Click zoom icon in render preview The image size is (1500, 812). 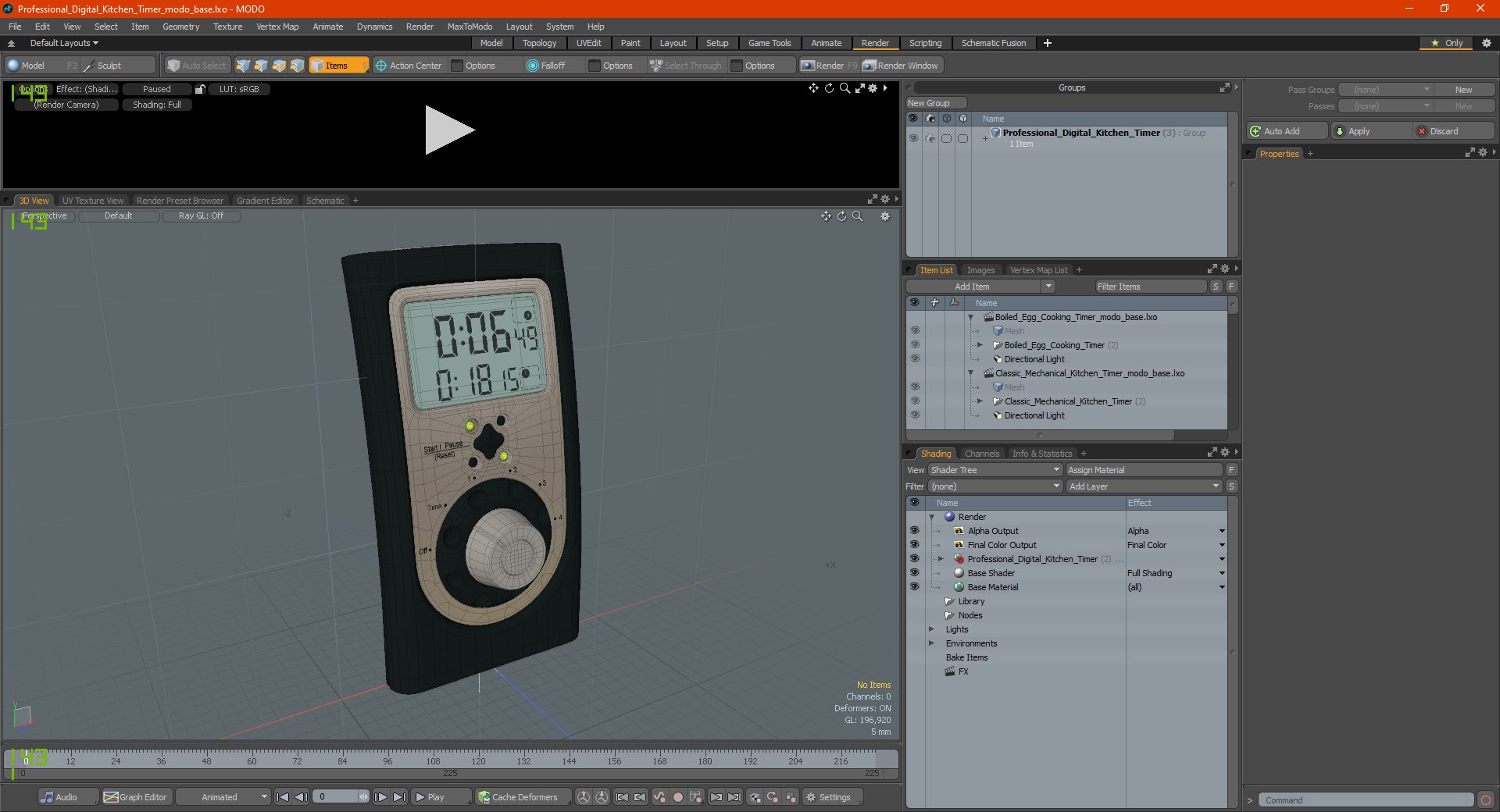(845, 88)
